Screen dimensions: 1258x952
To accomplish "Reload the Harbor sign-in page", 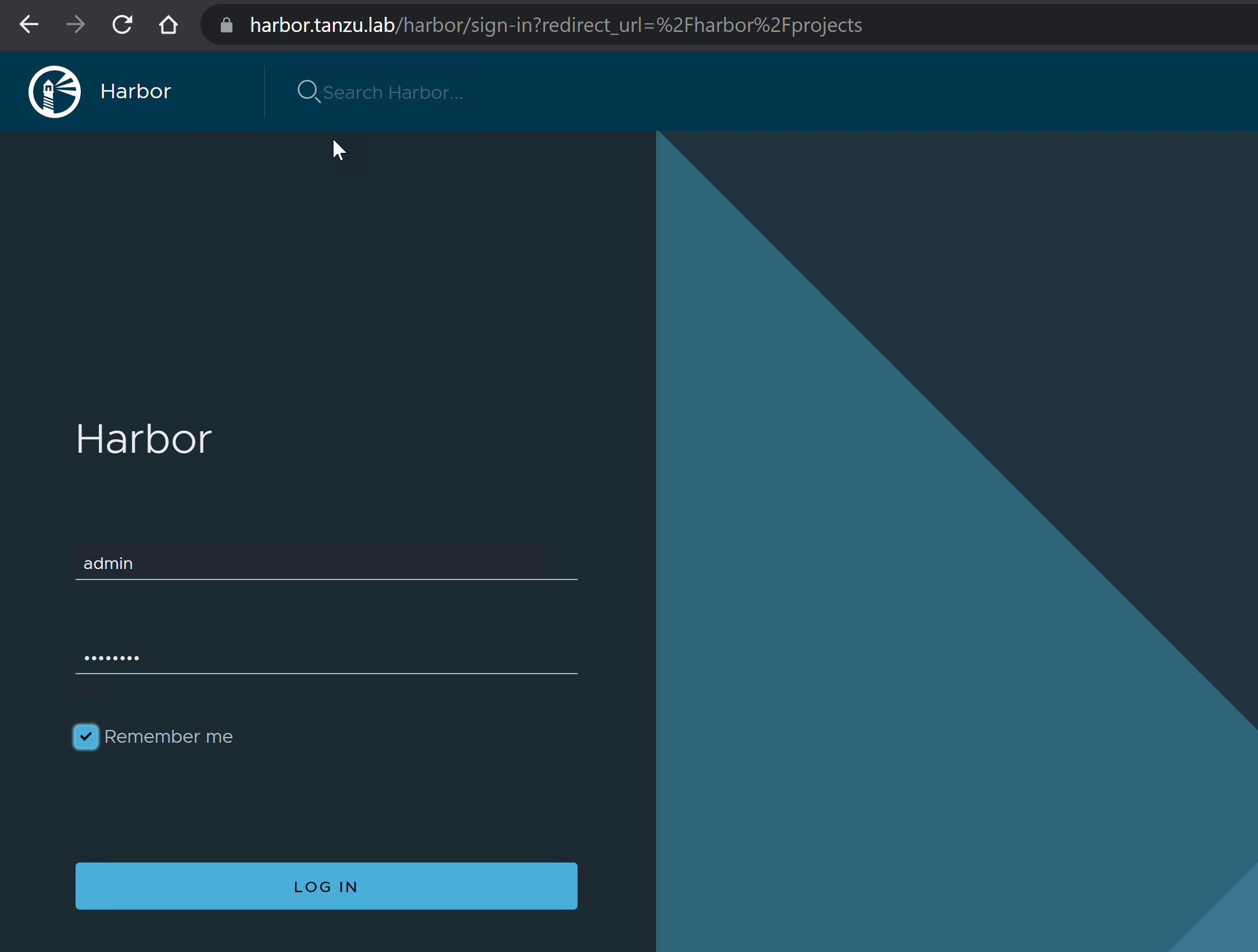I will pyautogui.click(x=122, y=24).
